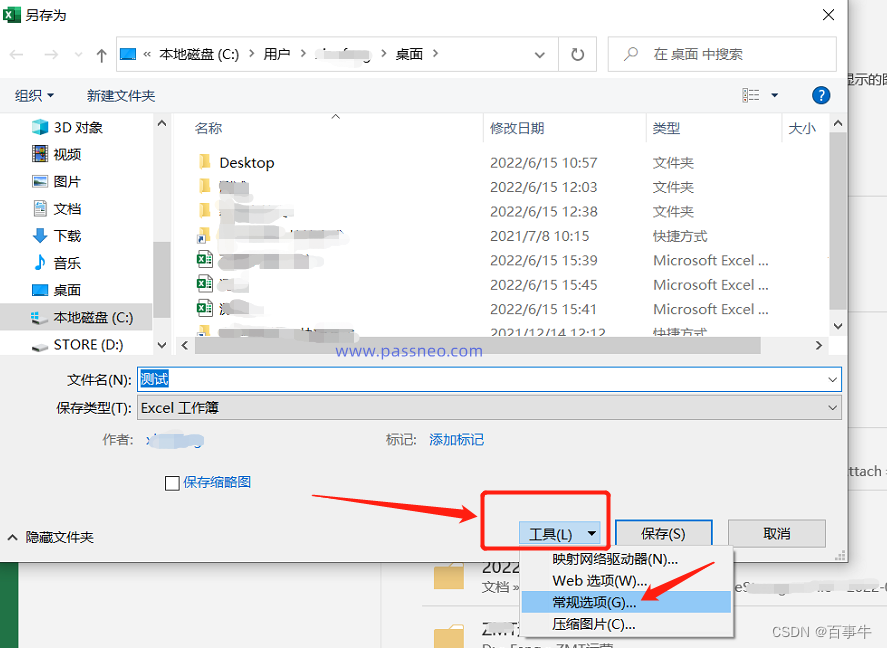Choose Web 选项(W)... menu item
This screenshot has width=887, height=648.
click(626, 581)
